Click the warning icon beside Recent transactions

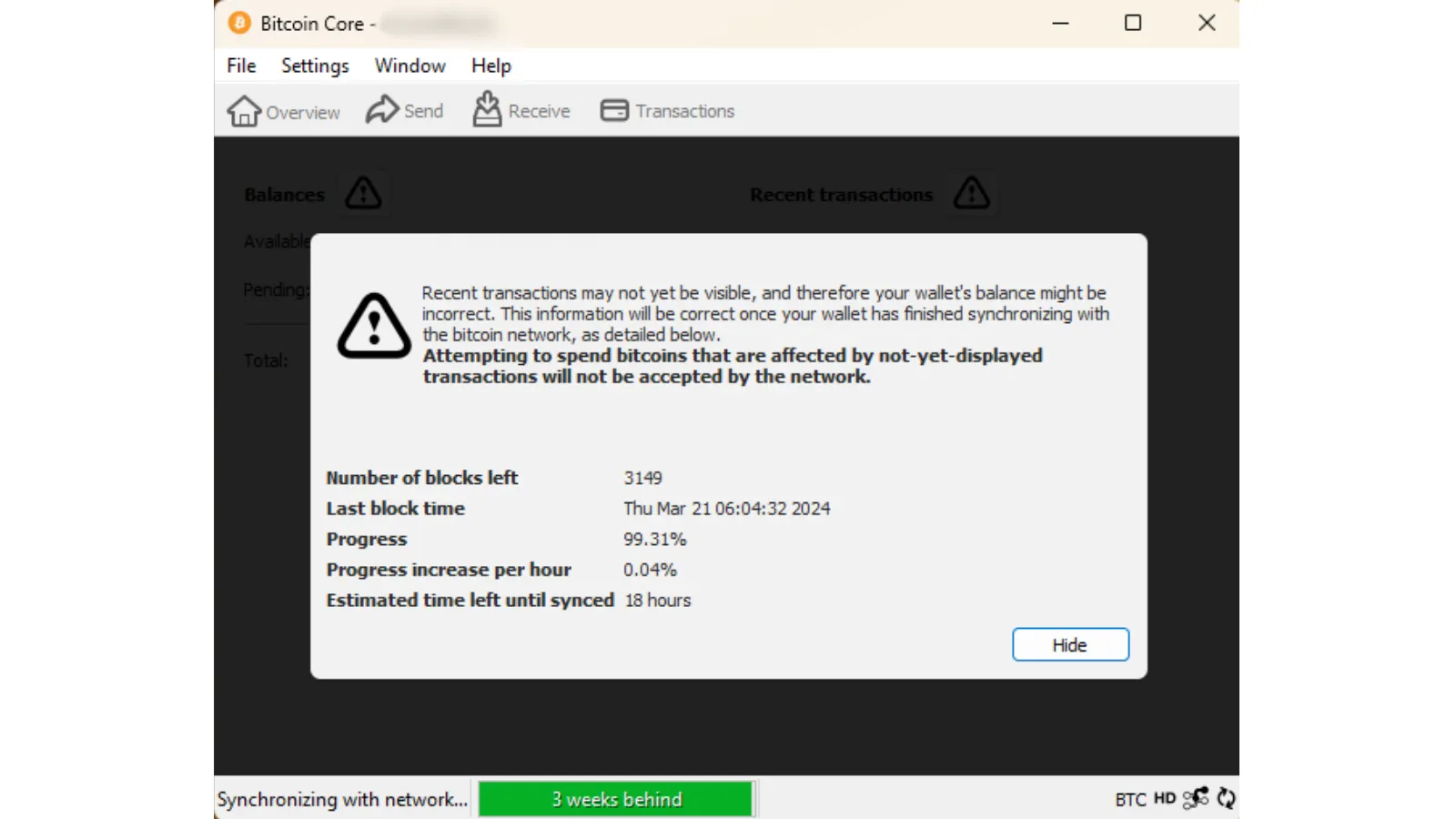[971, 193]
